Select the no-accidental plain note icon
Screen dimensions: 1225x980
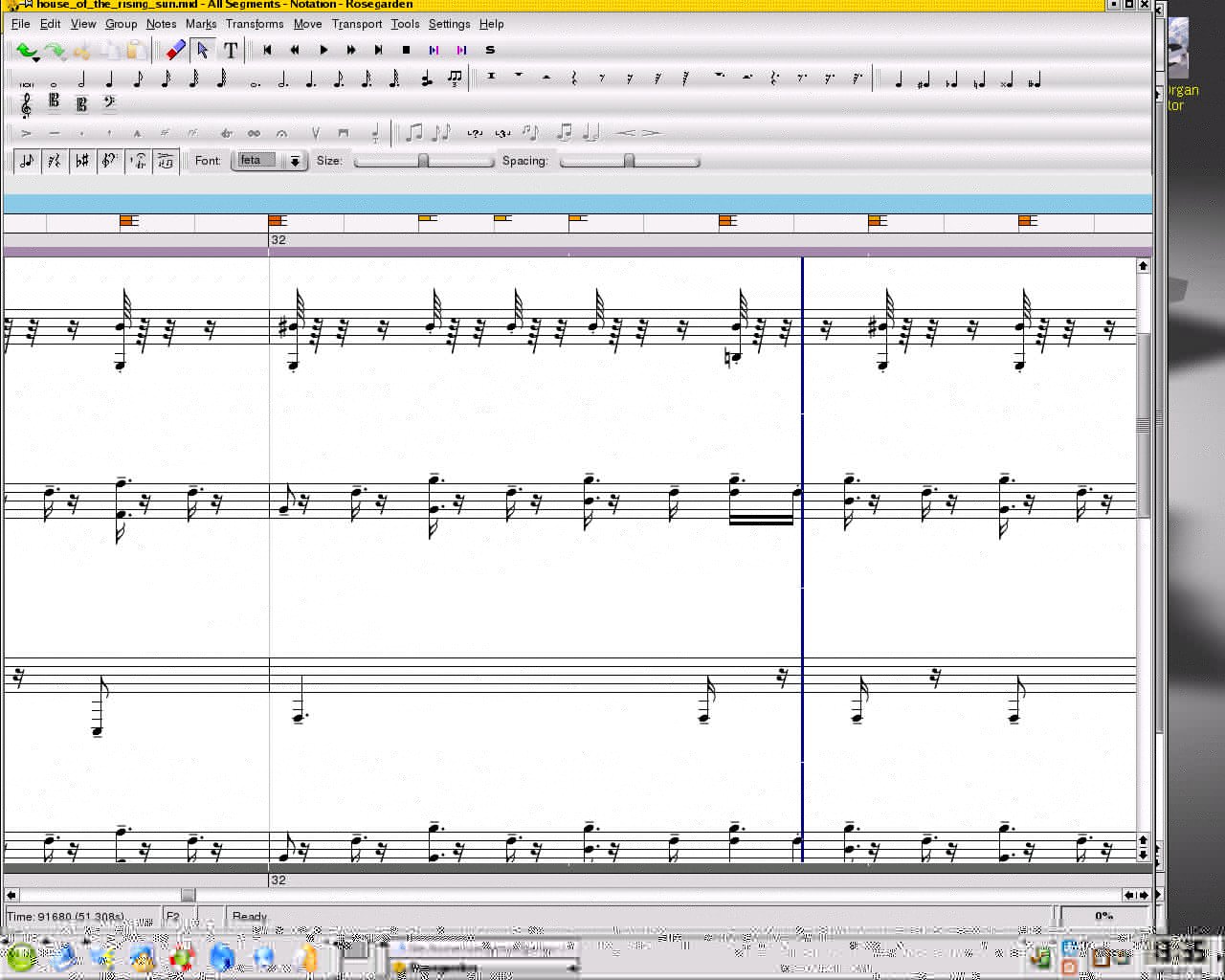(x=898, y=81)
